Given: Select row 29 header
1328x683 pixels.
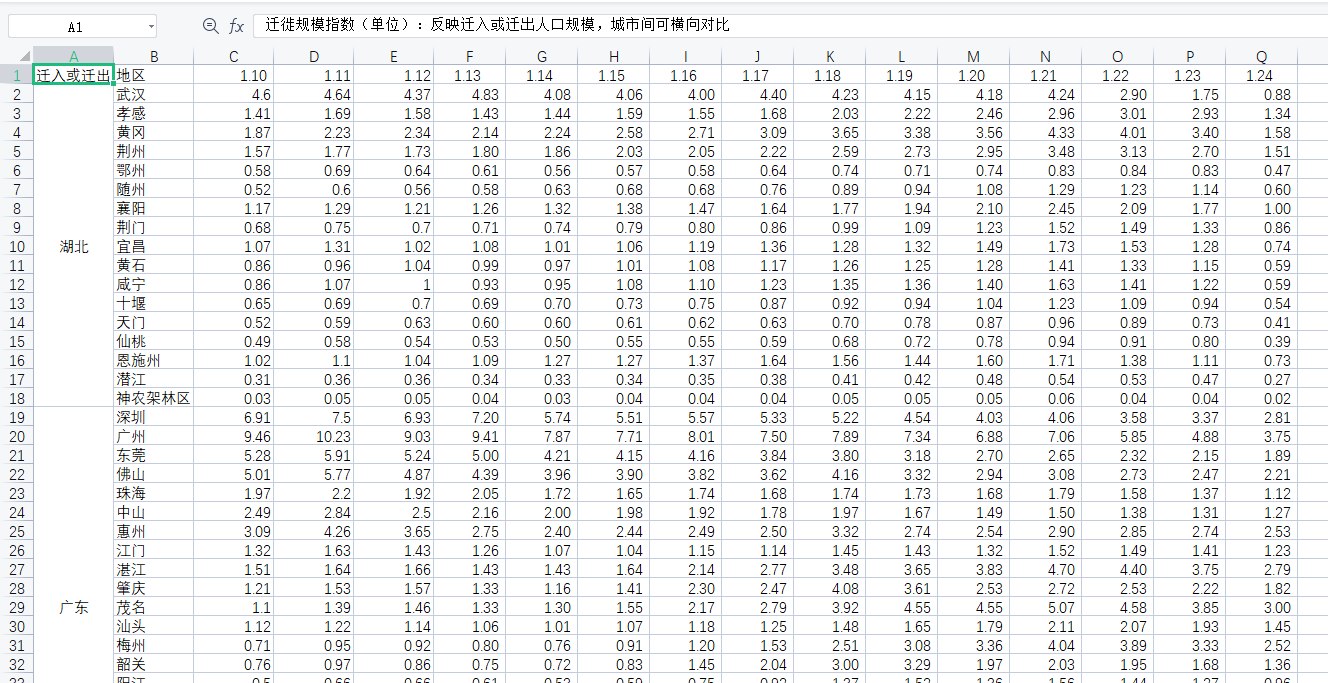Looking at the screenshot, I should pyautogui.click(x=16, y=607).
